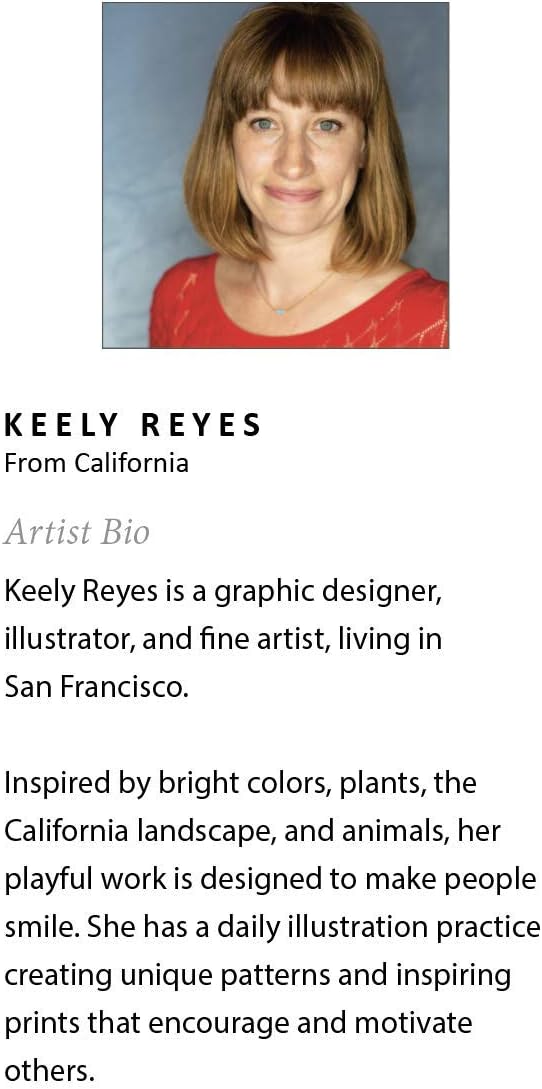Click the artist portrait photo
The image size is (542, 1089).
(x=275, y=175)
